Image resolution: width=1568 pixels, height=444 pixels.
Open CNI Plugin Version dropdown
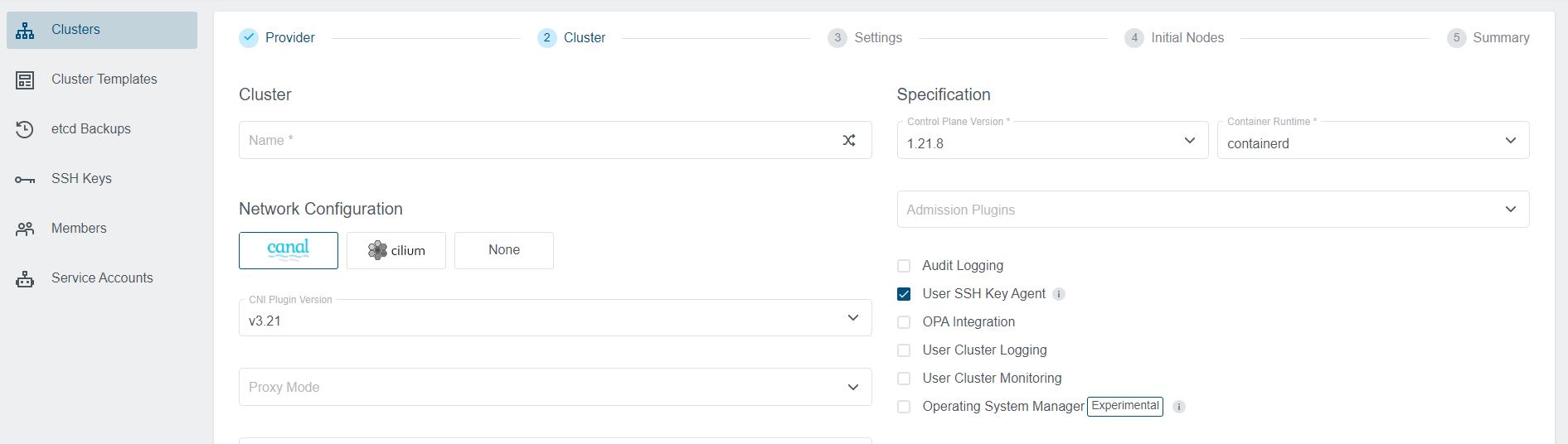(x=555, y=317)
